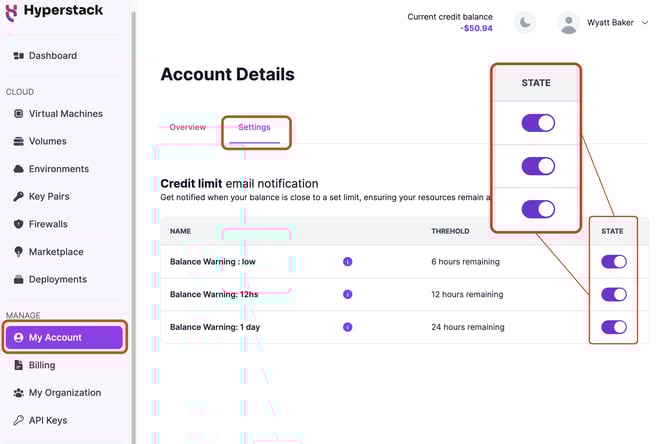
Task: Toggle dark mode with the moon icon
Action: (x=525, y=22)
